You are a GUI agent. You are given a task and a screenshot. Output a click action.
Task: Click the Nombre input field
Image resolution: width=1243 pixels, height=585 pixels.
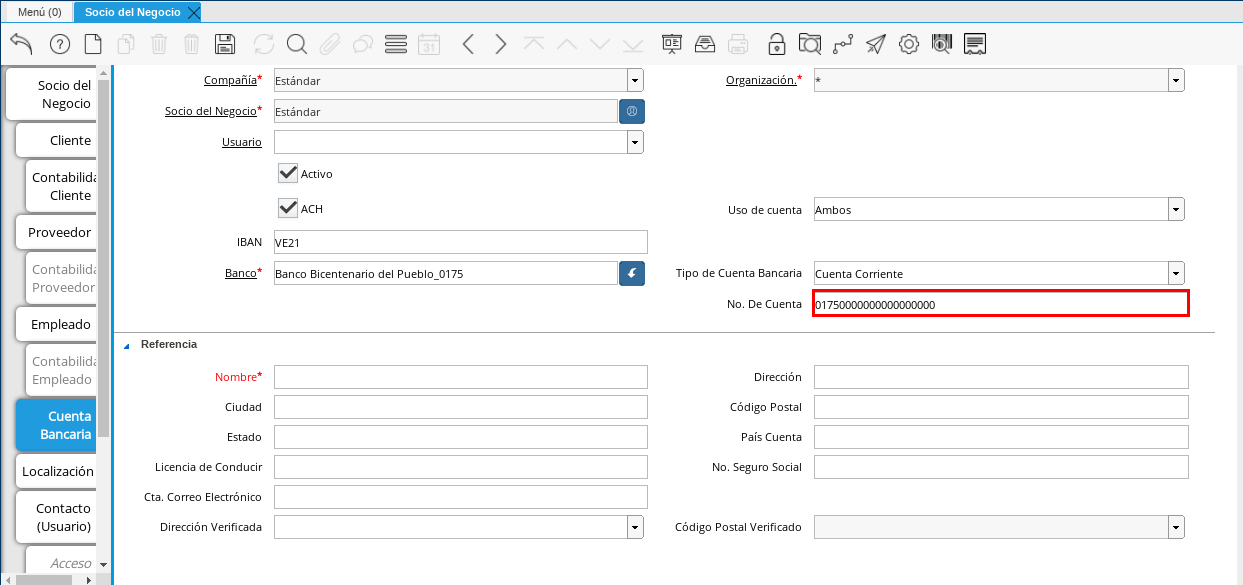460,377
